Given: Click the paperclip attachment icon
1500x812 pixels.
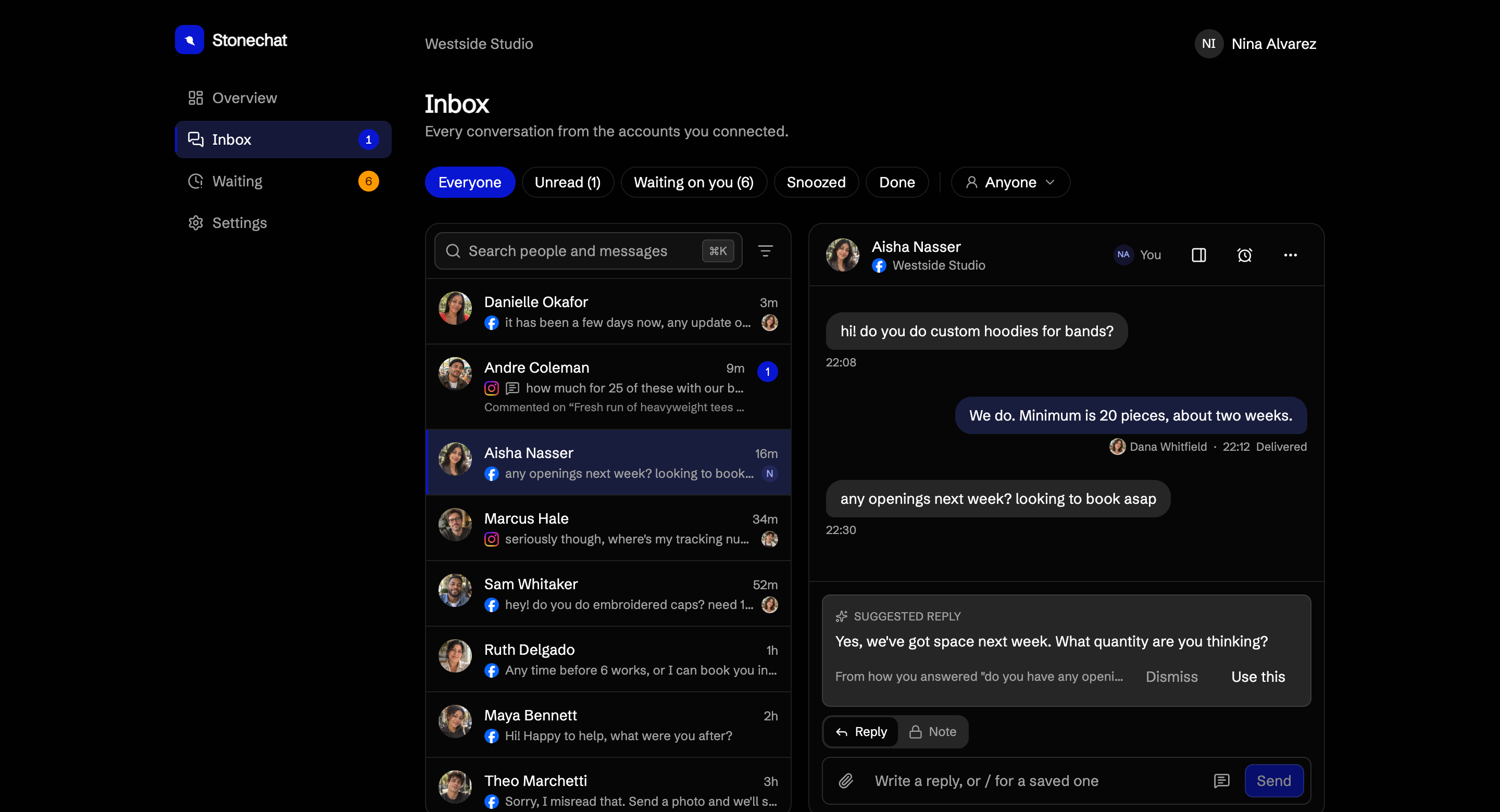Looking at the screenshot, I should (845, 781).
